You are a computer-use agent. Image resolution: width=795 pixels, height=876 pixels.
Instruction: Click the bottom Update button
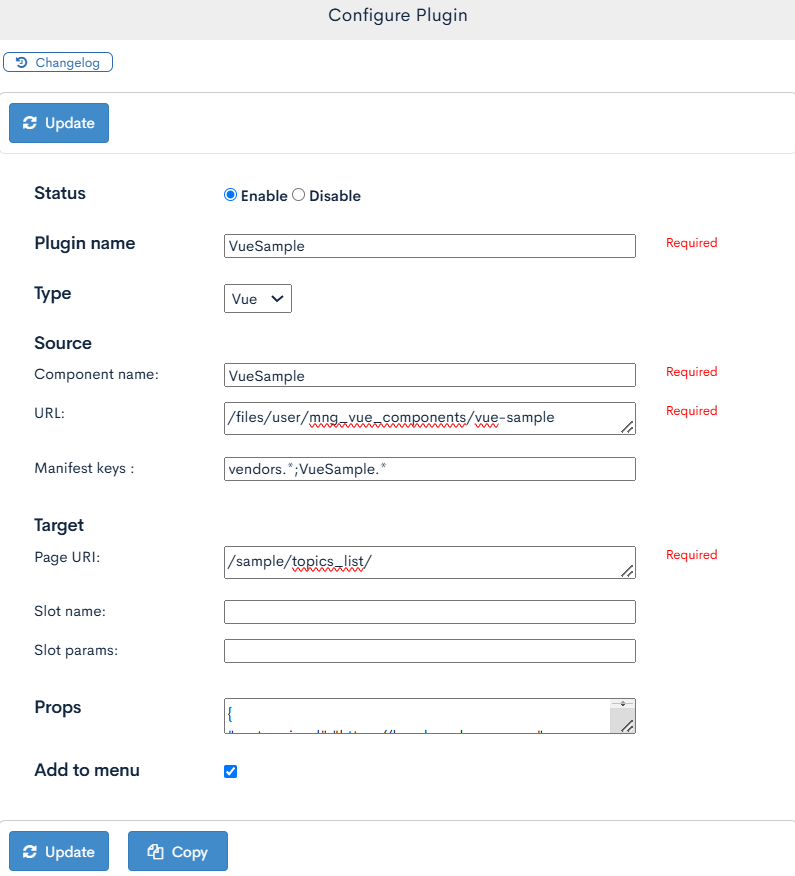(x=59, y=852)
